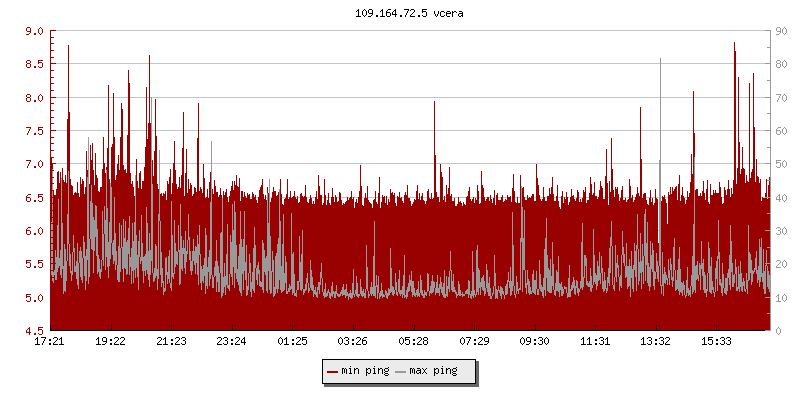This screenshot has height=400, width=800.
Task: Click the gray max ping legend swatch
Action: (x=401, y=371)
